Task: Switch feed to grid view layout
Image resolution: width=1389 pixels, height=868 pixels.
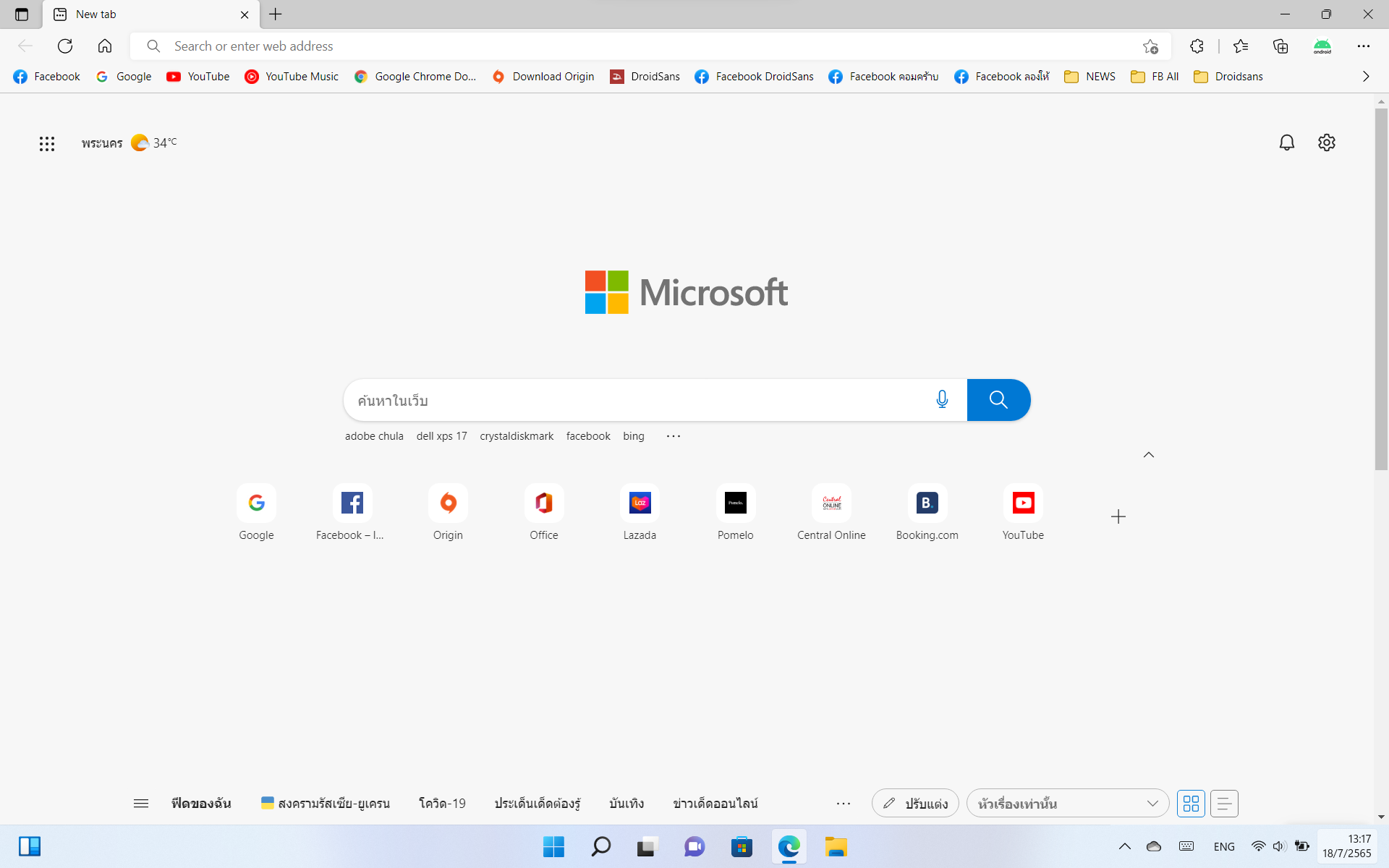Action: click(1191, 803)
